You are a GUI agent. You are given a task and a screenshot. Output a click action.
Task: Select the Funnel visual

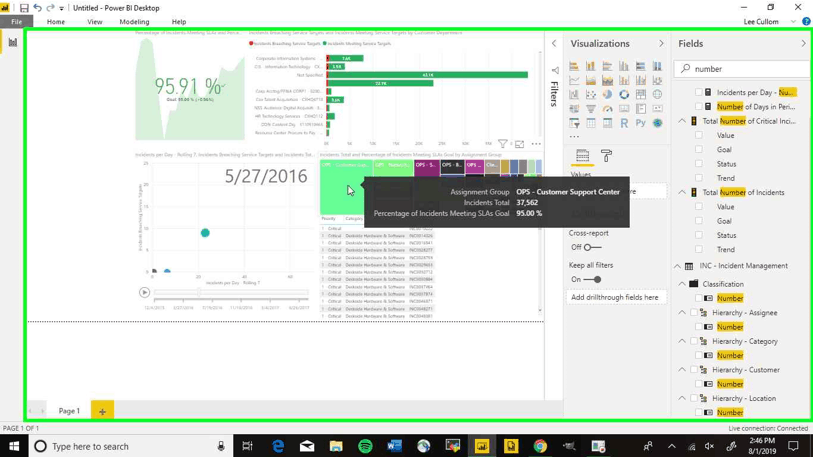click(x=590, y=109)
